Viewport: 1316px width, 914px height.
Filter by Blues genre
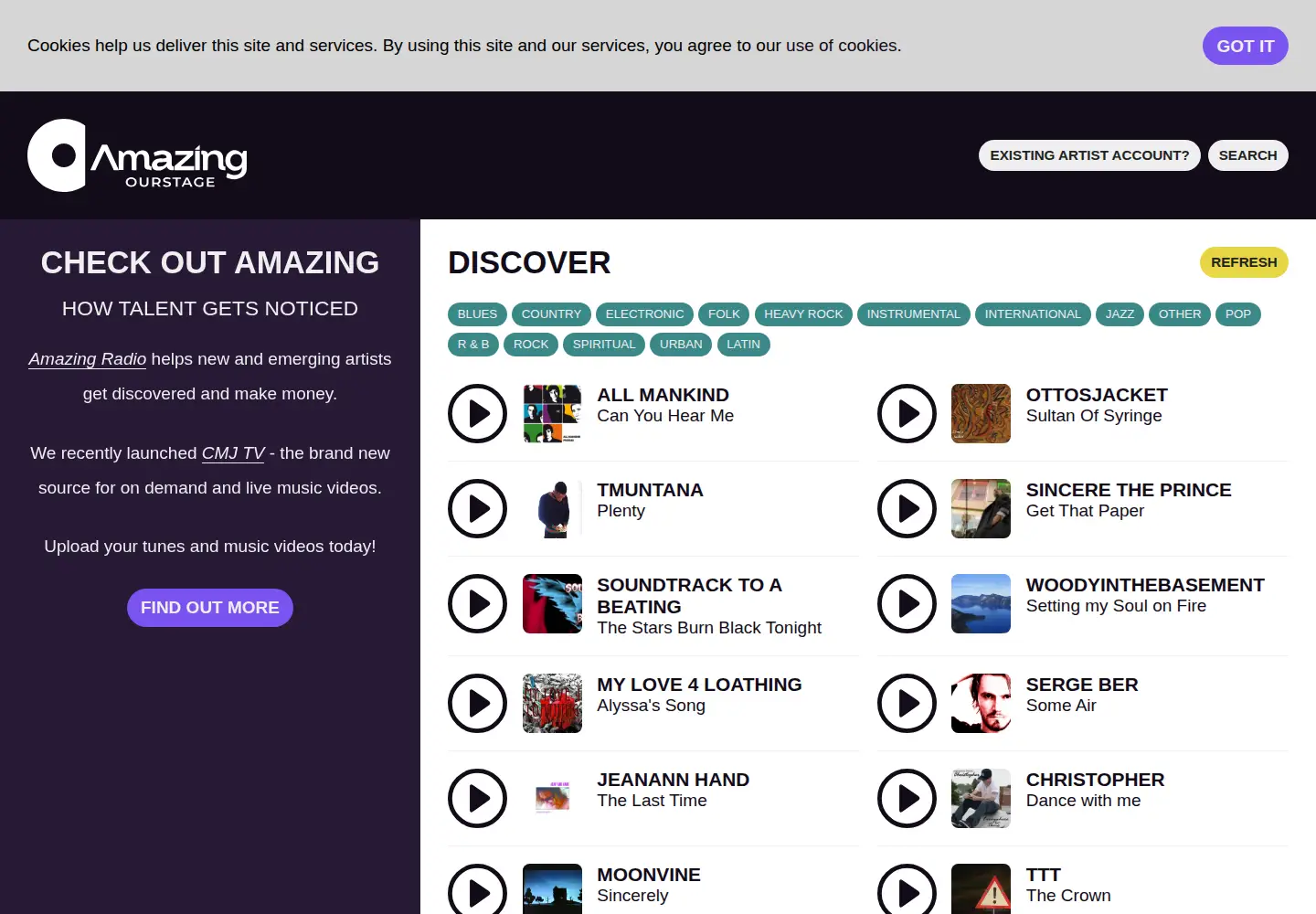[477, 314]
